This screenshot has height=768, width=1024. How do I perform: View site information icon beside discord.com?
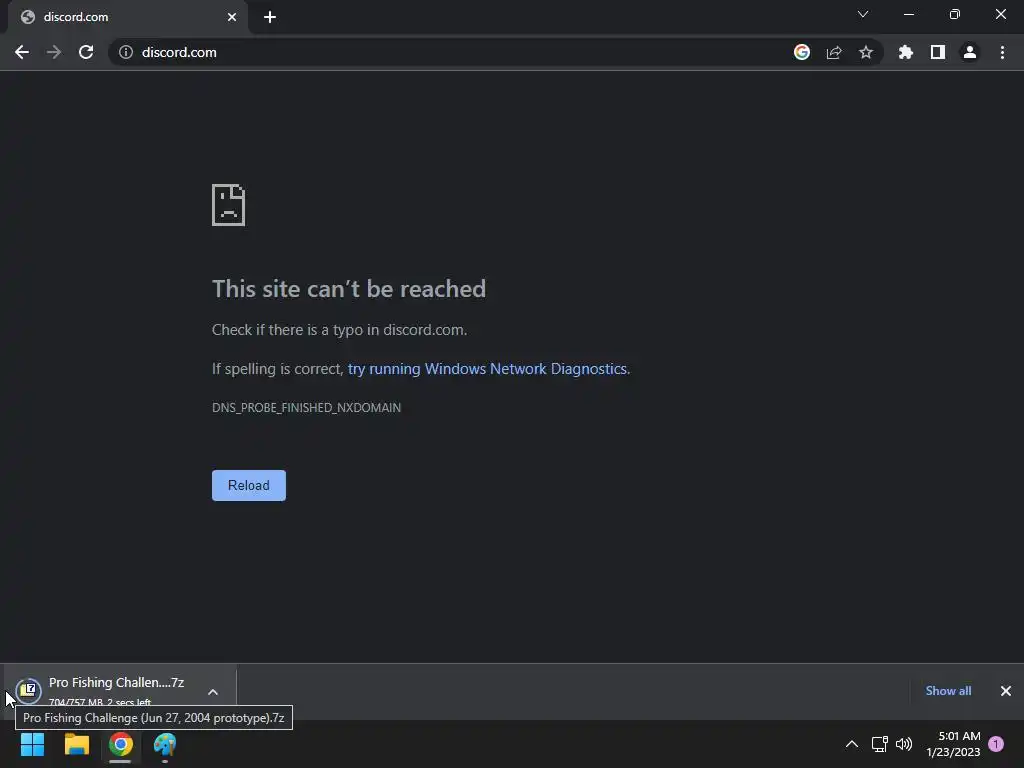coord(126,52)
